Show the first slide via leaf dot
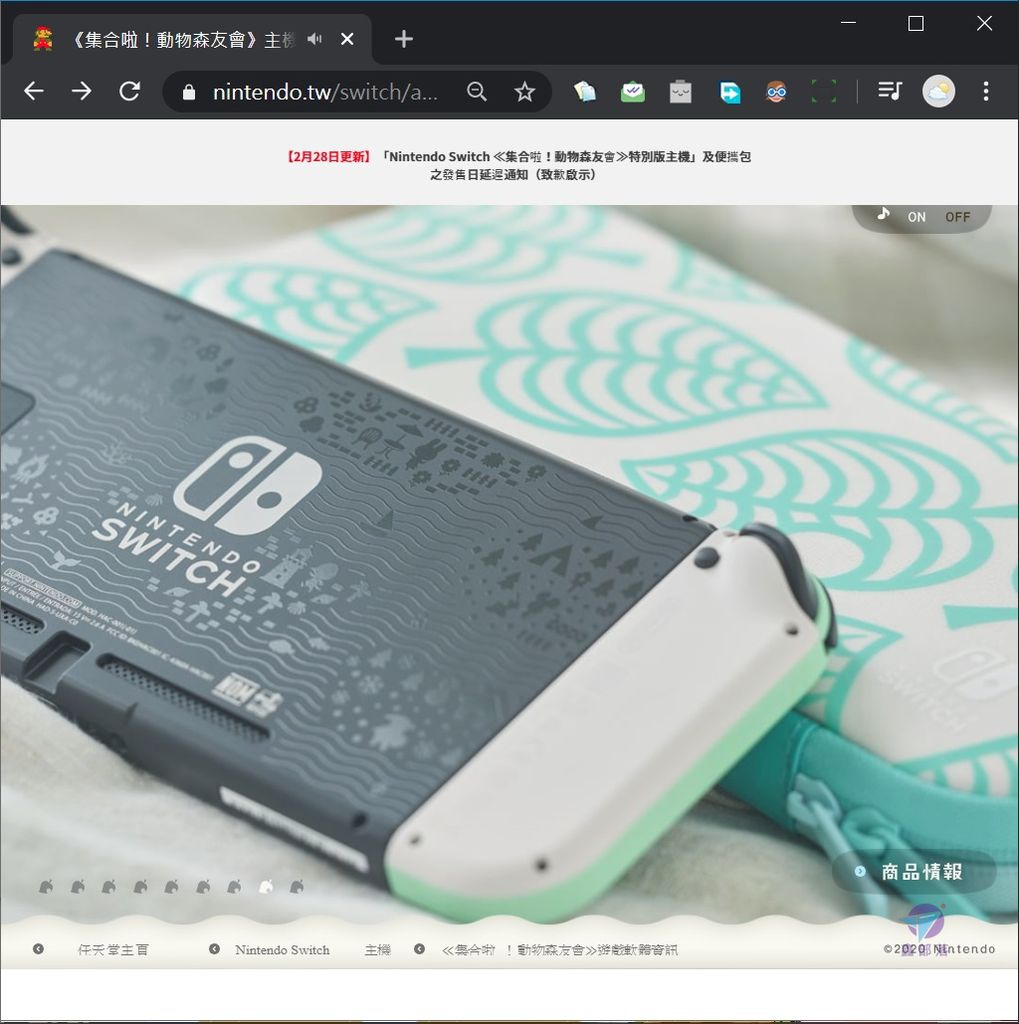Image resolution: width=1019 pixels, height=1024 pixels. point(46,886)
